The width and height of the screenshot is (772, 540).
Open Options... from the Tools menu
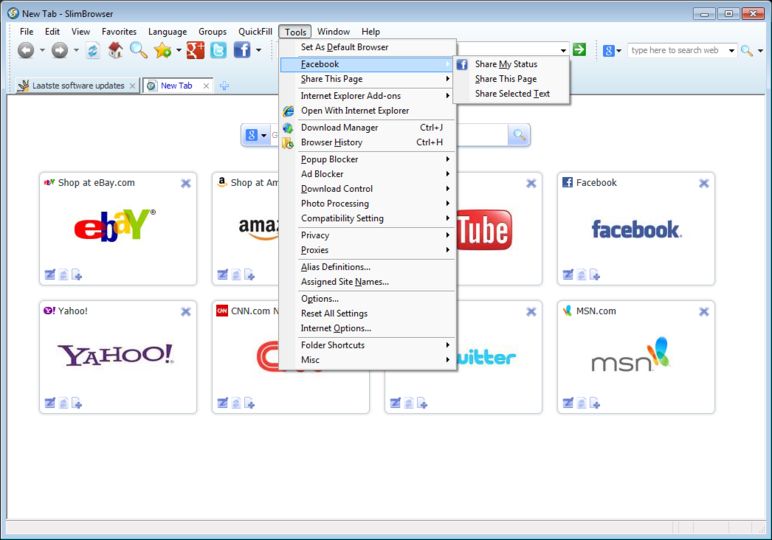click(x=368, y=299)
